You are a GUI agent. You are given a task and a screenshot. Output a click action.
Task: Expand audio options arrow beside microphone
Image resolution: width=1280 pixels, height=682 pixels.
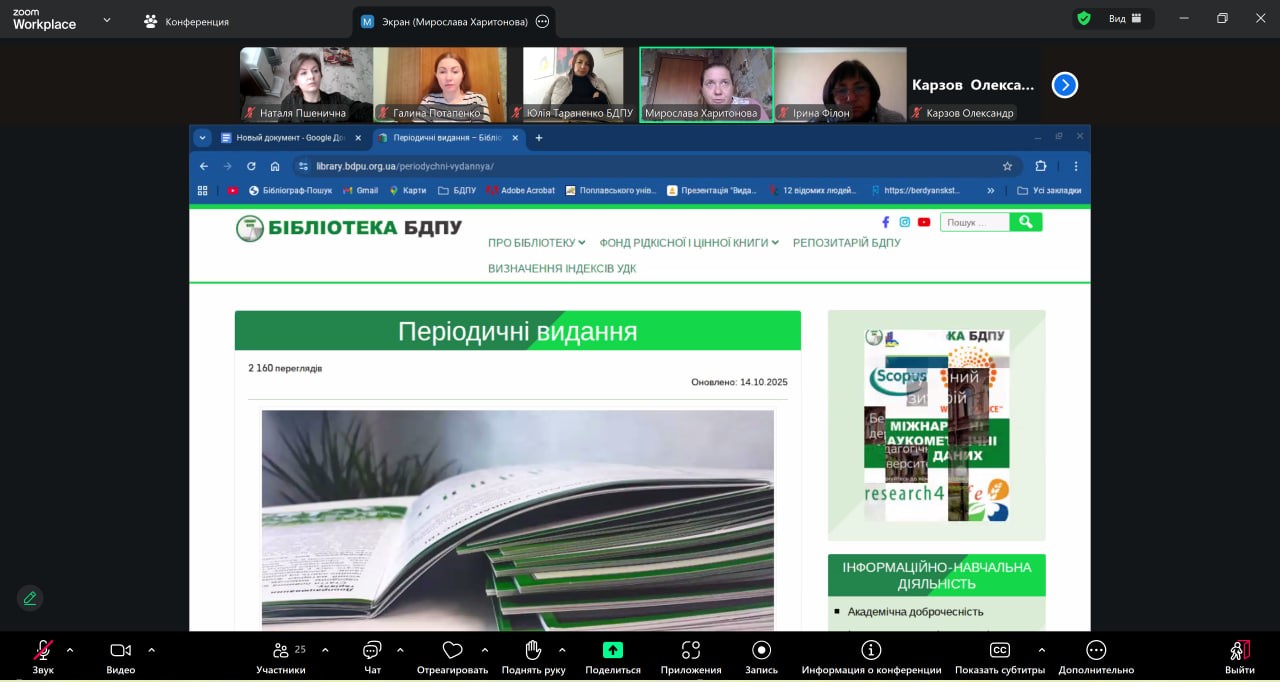70,650
